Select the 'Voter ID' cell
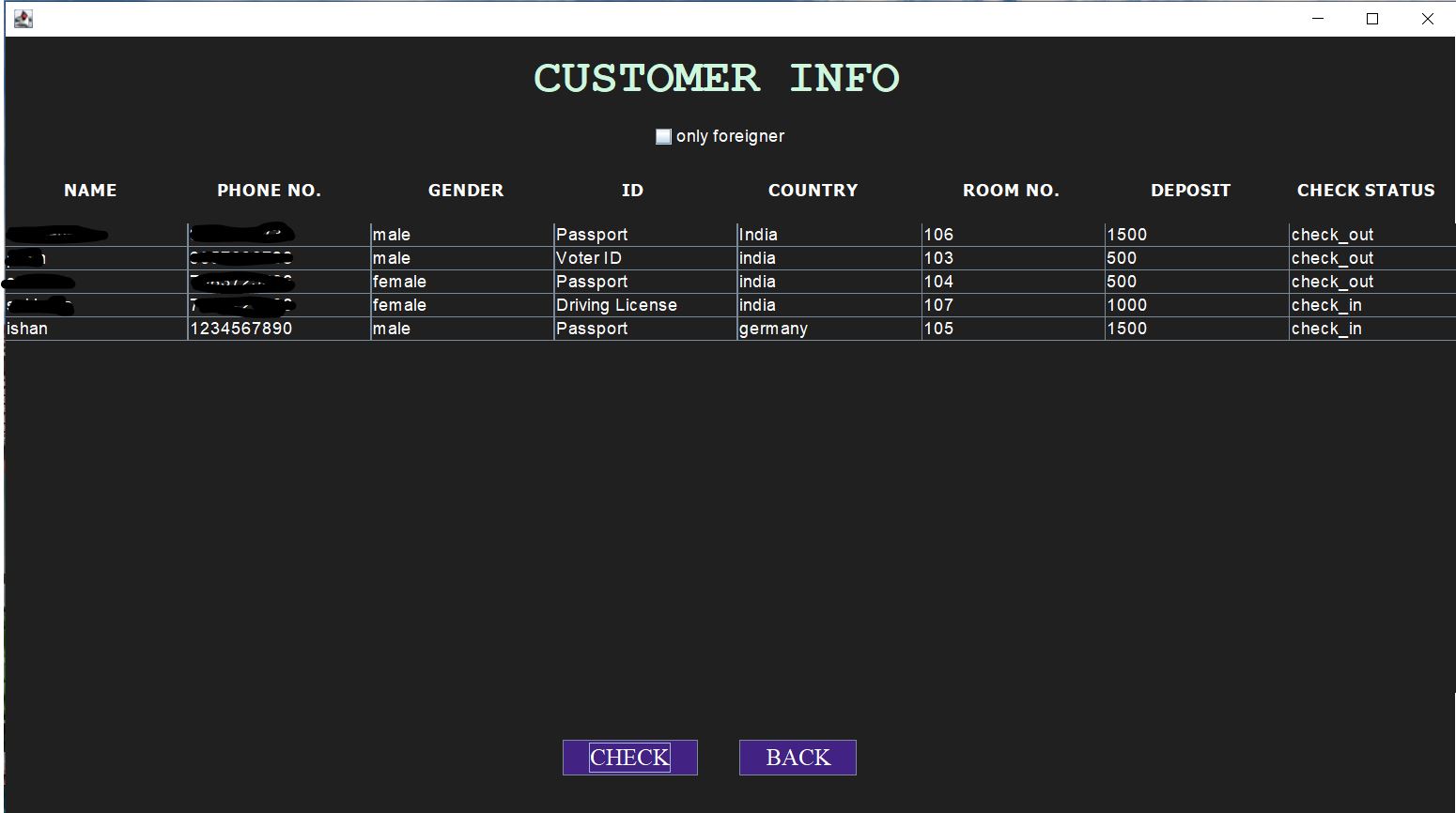This screenshot has width=1456, height=813. 645,258
